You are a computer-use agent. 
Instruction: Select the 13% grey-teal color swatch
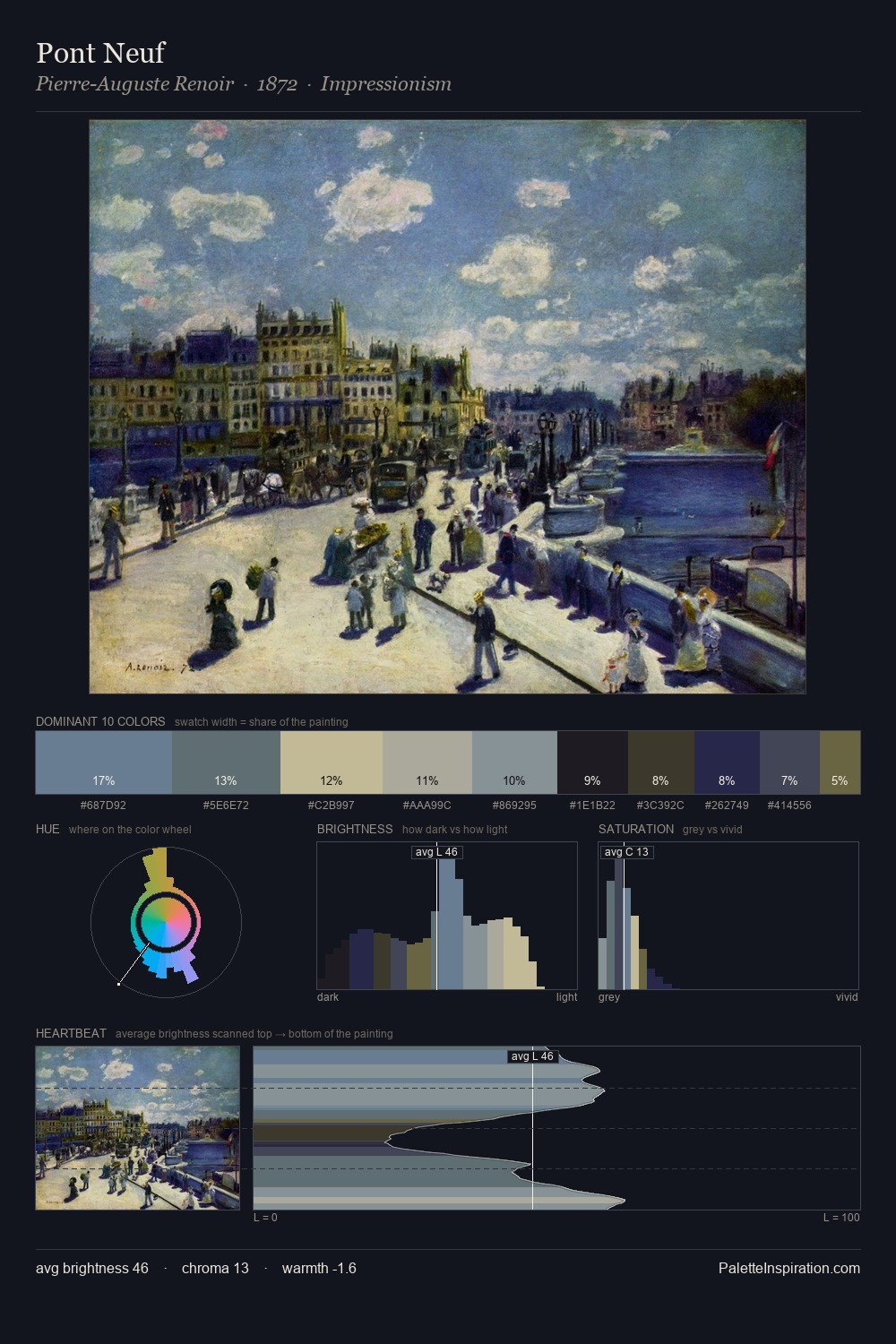[226, 762]
